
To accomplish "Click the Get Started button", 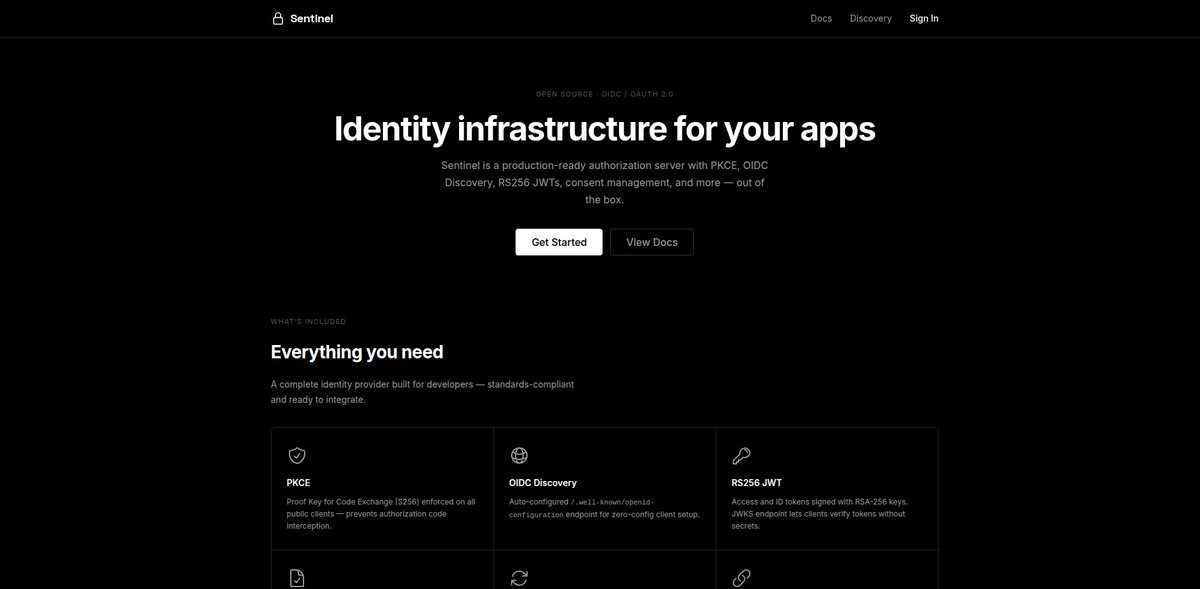I will (559, 242).
